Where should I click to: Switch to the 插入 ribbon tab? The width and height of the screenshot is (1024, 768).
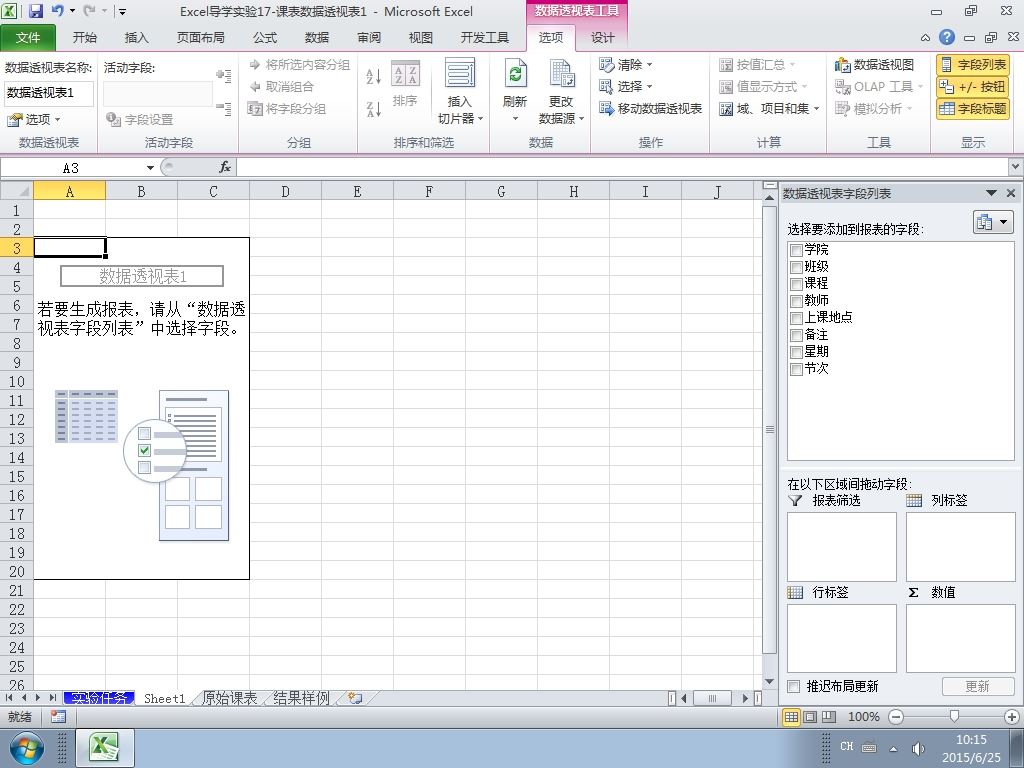(x=136, y=37)
